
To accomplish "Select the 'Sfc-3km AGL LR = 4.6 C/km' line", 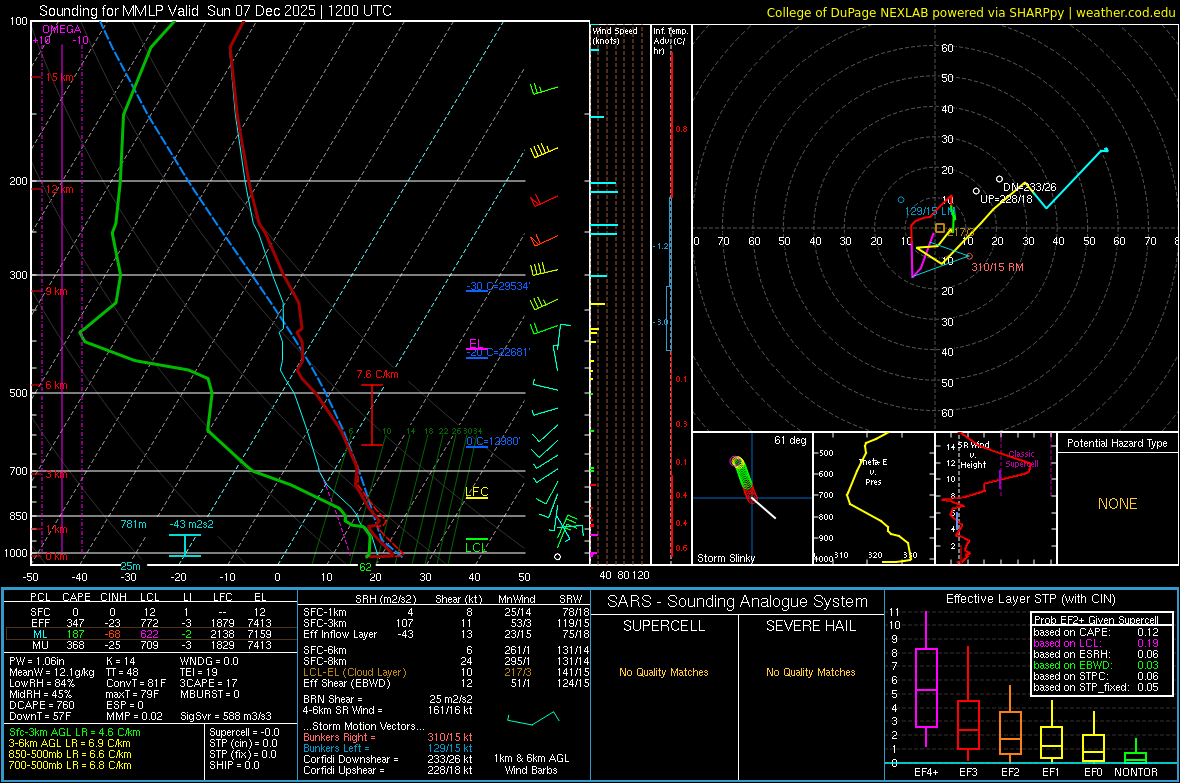I will point(75,732).
